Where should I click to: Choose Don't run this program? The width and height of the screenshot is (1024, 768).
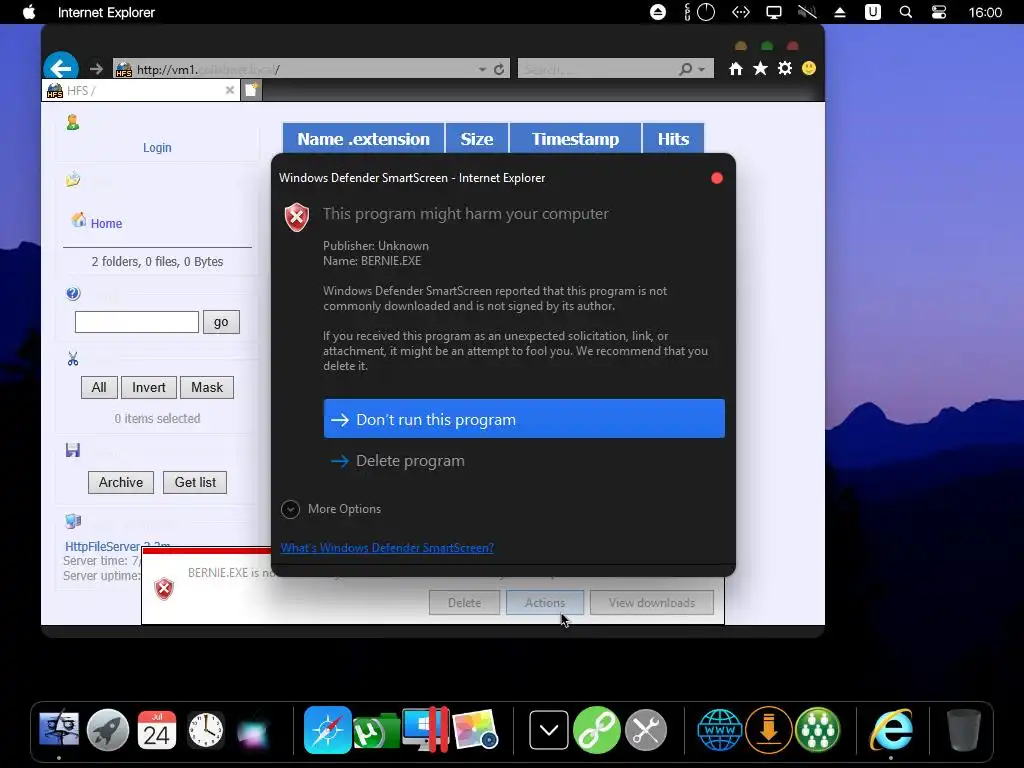pos(524,419)
